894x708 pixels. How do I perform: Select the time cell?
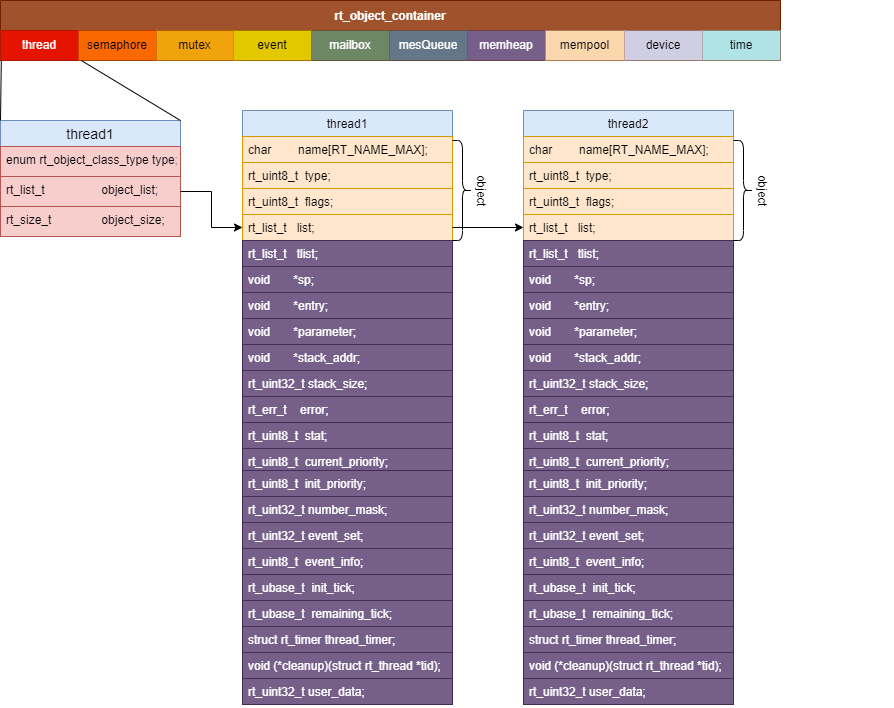pyautogui.click(x=741, y=45)
